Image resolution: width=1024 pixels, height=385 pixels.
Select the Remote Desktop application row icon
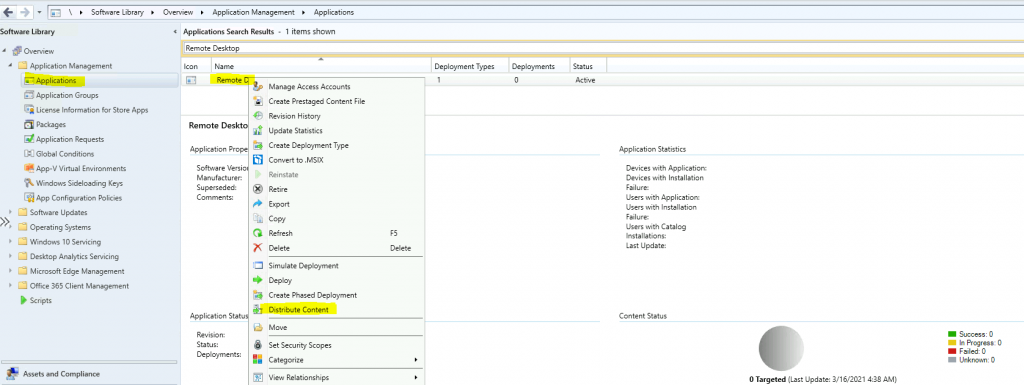pos(191,80)
